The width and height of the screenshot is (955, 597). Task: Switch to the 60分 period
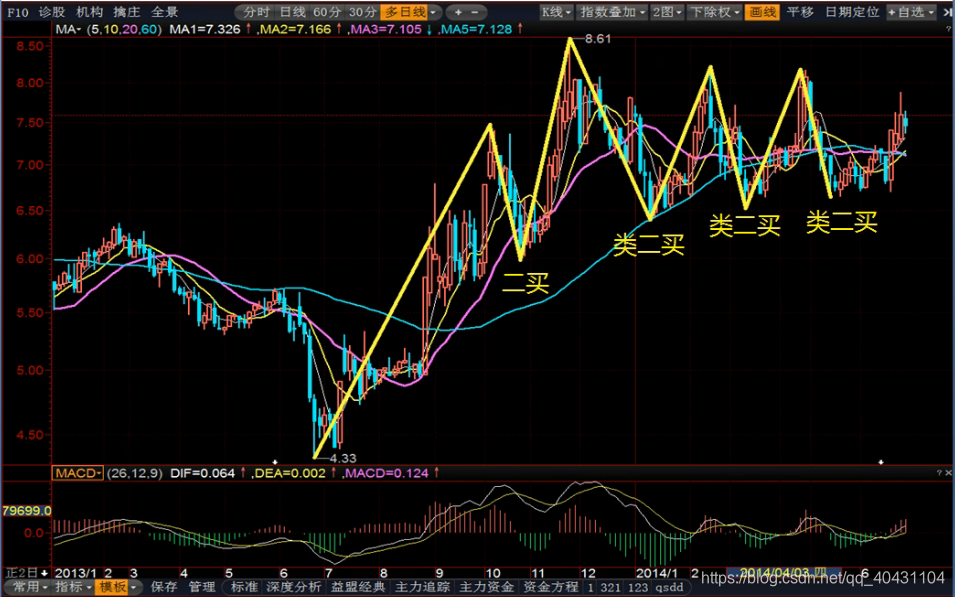[x=328, y=12]
